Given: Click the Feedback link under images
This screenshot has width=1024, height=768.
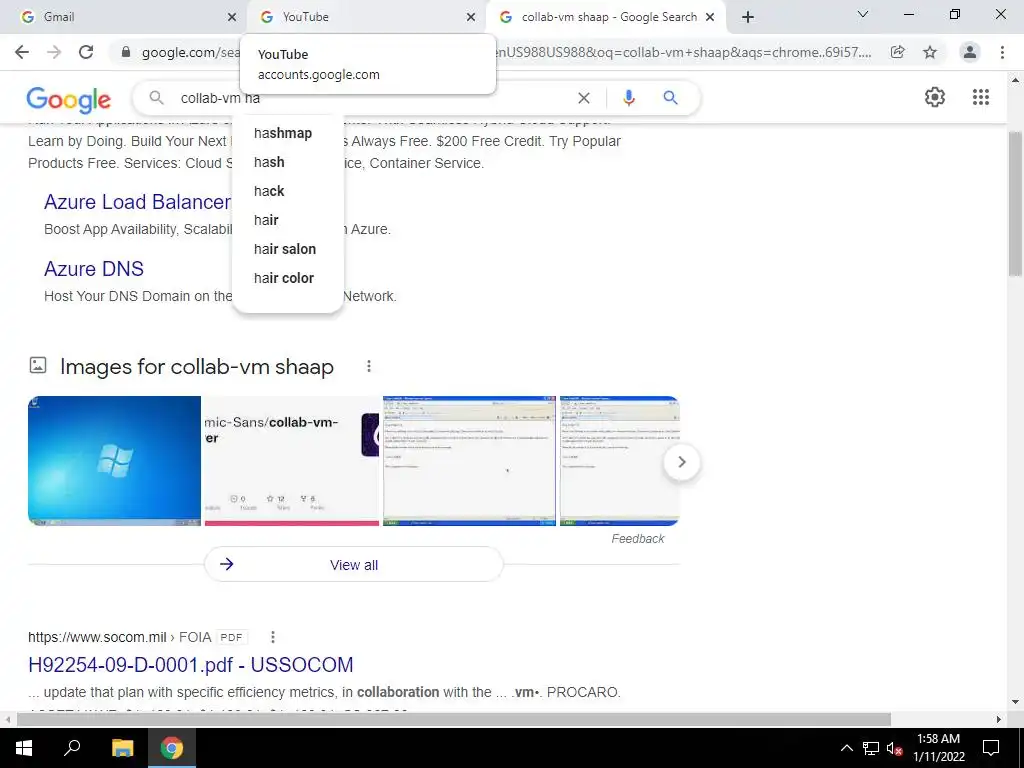Looking at the screenshot, I should coord(637,539).
